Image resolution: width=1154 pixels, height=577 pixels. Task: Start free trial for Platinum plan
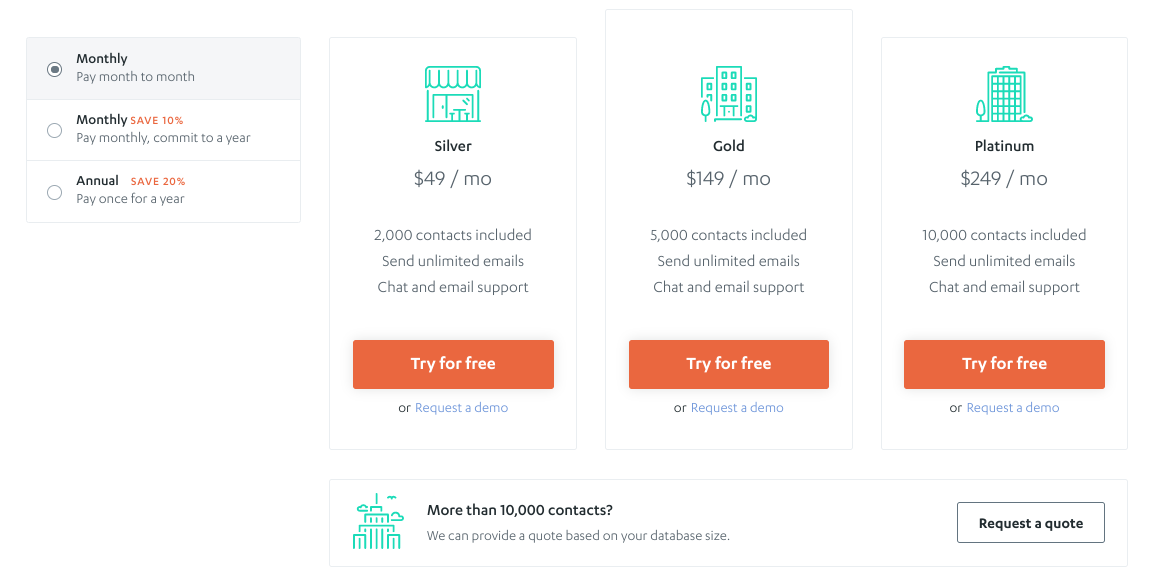[1004, 364]
